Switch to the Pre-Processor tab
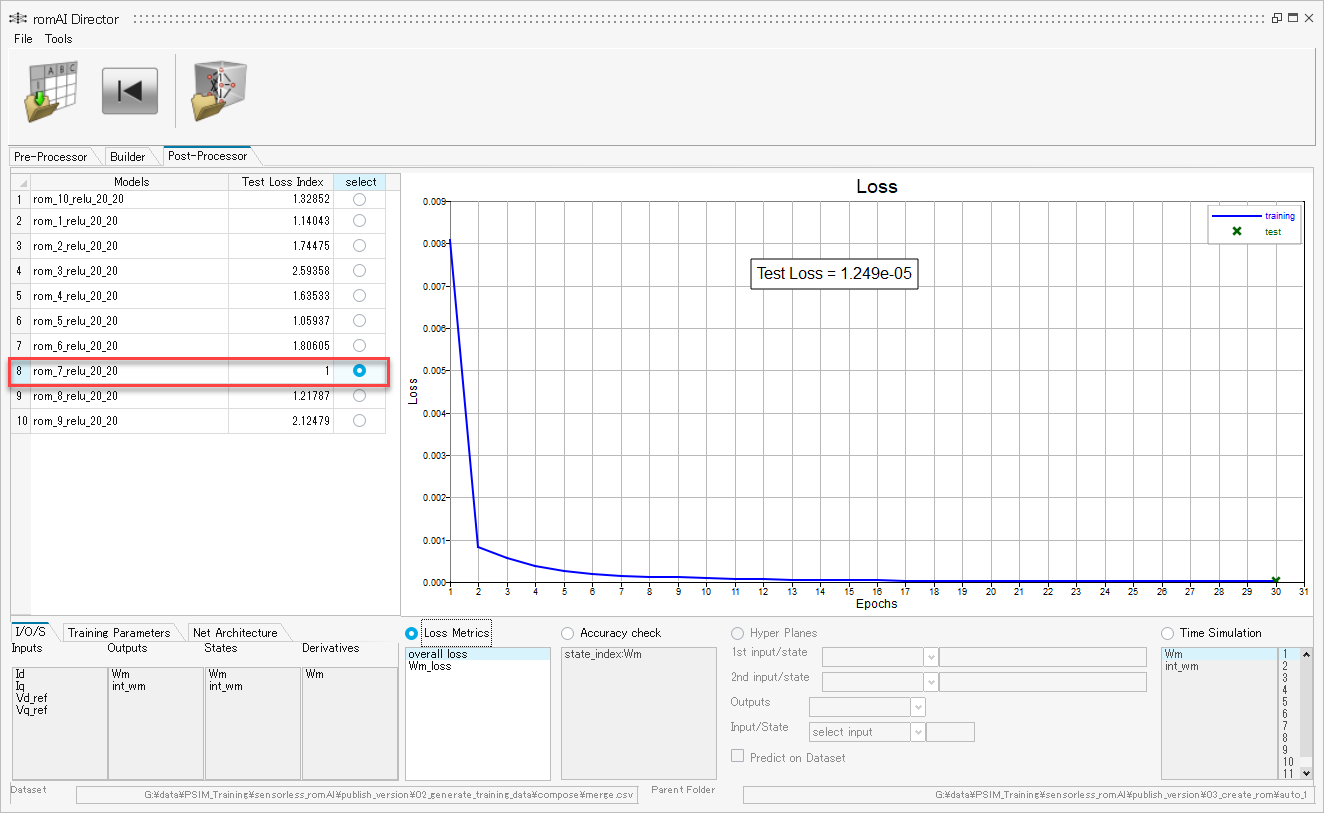1324x813 pixels. [x=50, y=157]
